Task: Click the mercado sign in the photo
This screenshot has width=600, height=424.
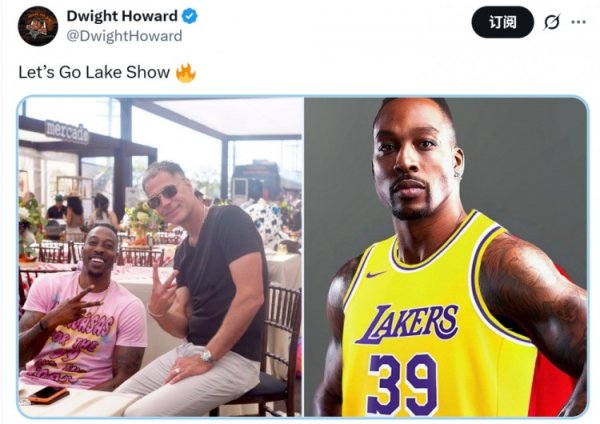Action: 67,132
